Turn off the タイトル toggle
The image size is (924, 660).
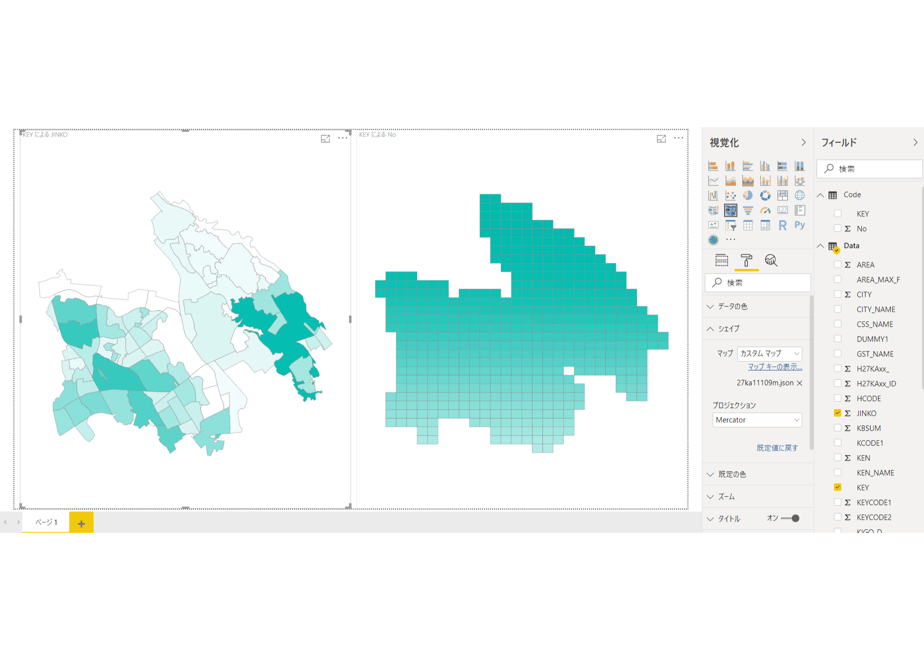tap(790, 519)
